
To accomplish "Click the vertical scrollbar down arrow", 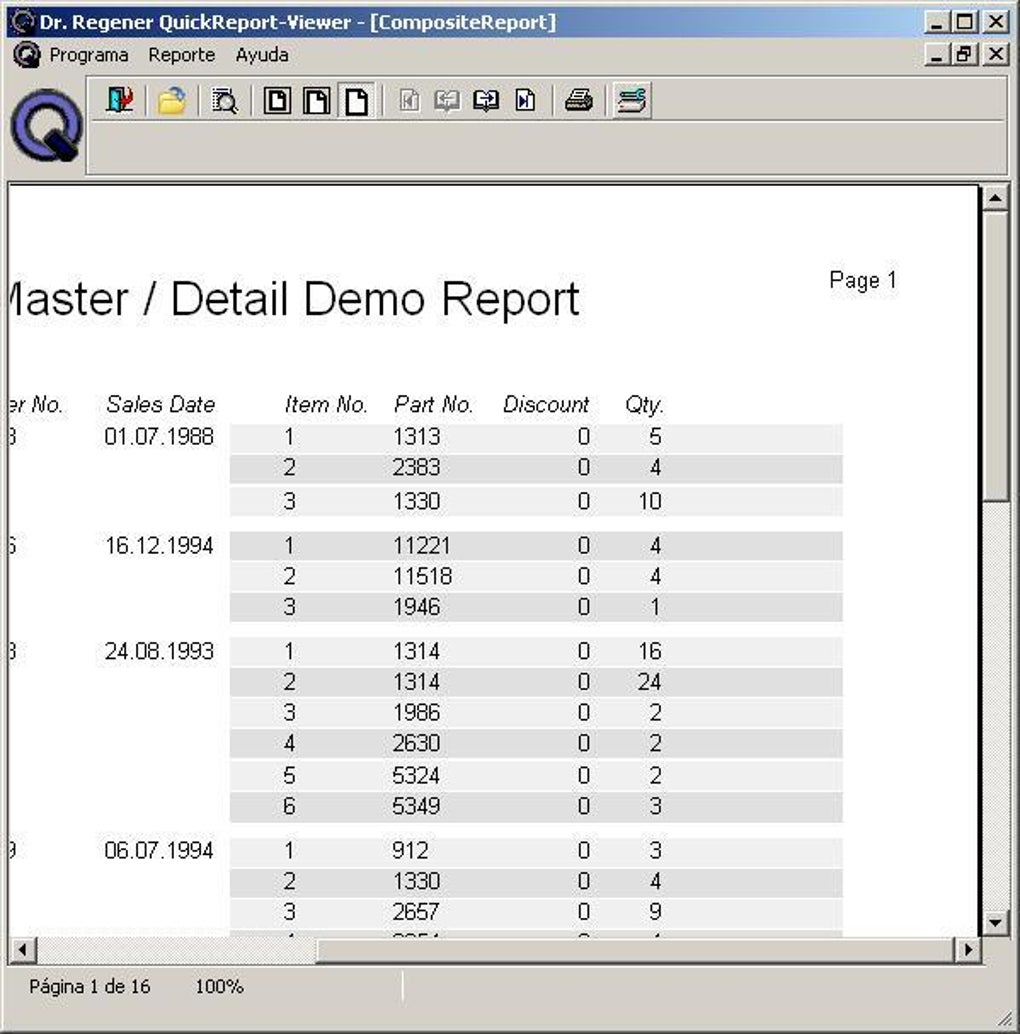I will 995,922.
